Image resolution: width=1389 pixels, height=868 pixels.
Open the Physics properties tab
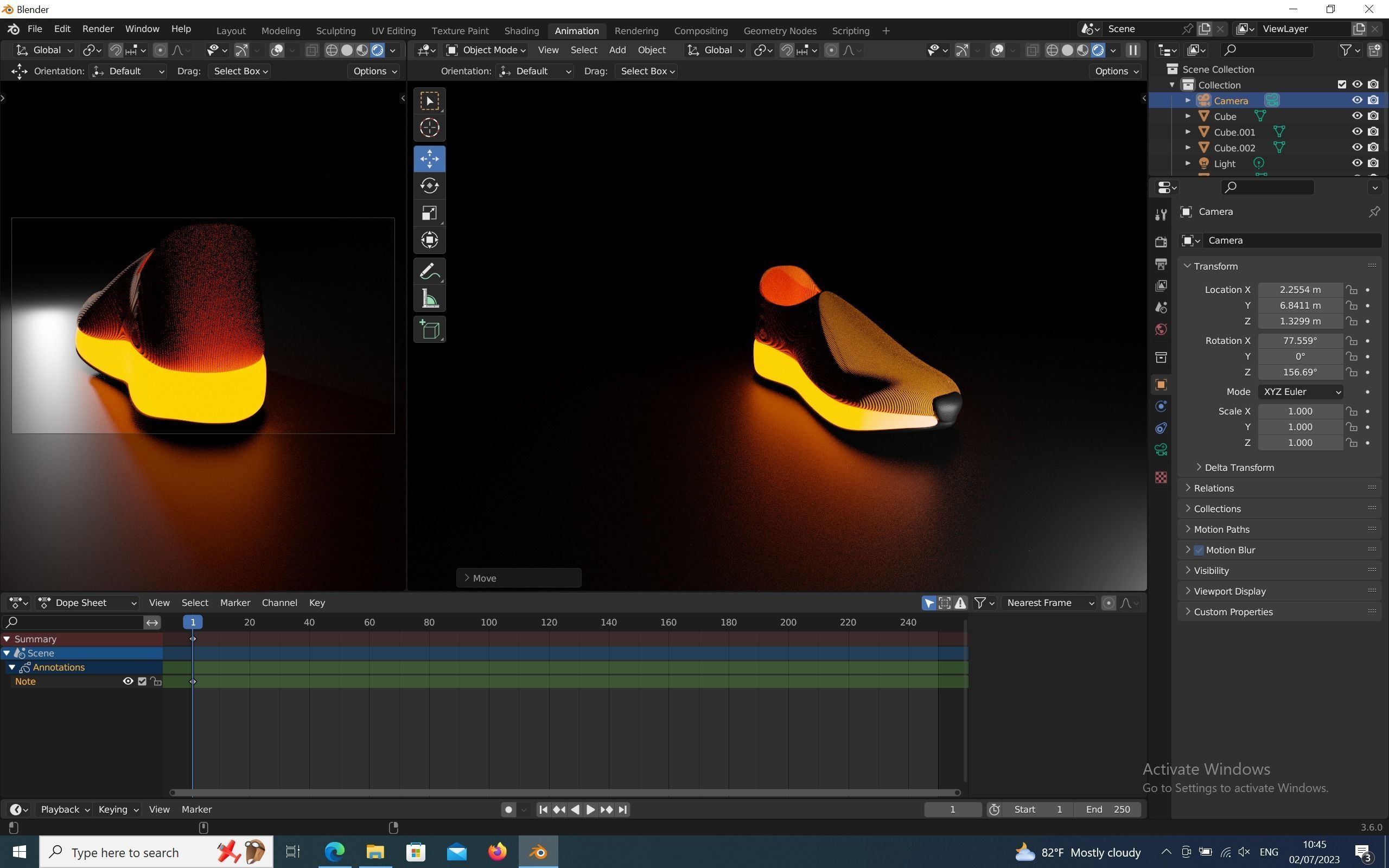(x=1161, y=406)
